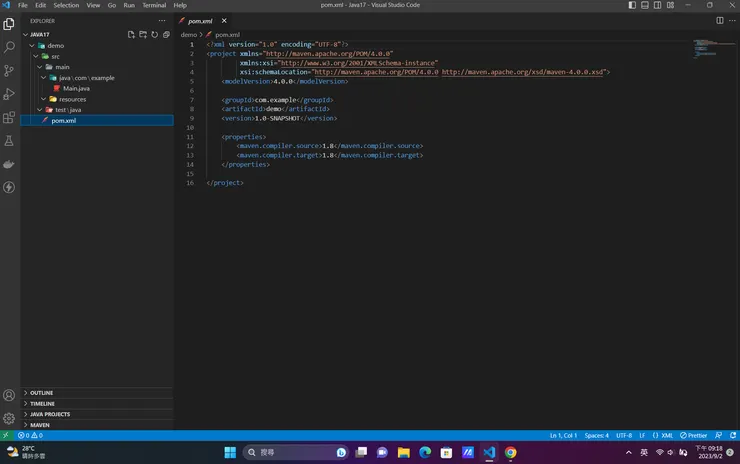Expand the OUTLINE section

pos(41,392)
